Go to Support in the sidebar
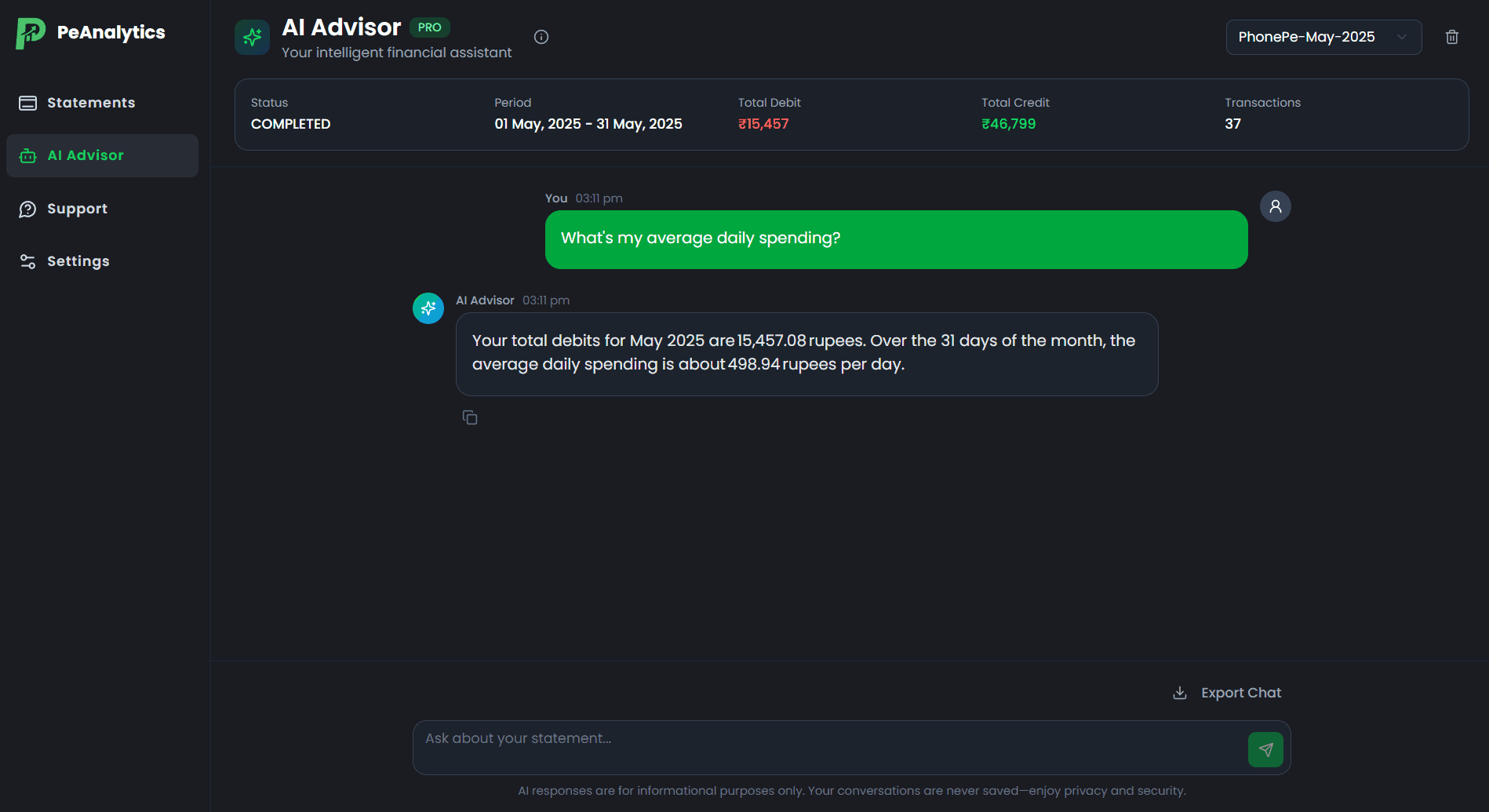 (x=77, y=209)
